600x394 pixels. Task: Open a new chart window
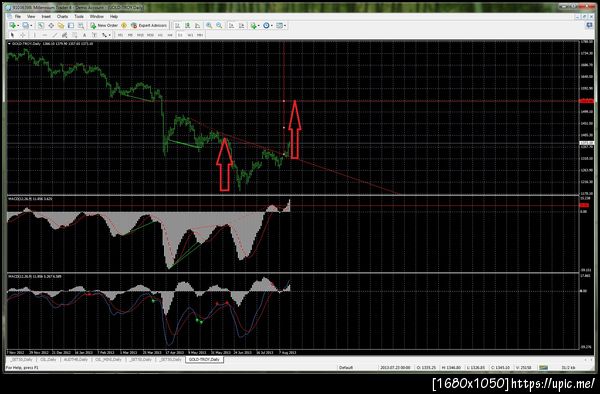(13, 25)
